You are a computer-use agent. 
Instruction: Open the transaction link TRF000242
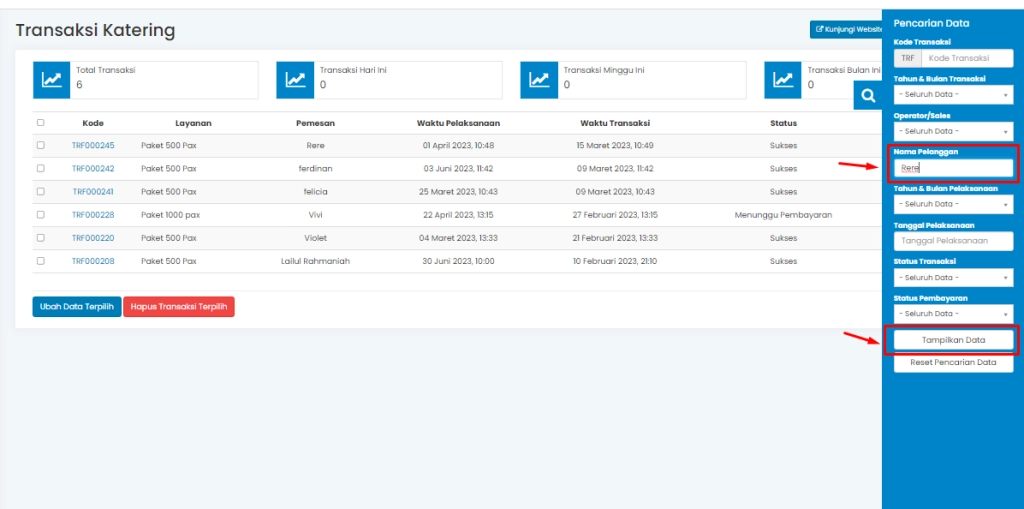point(93,169)
